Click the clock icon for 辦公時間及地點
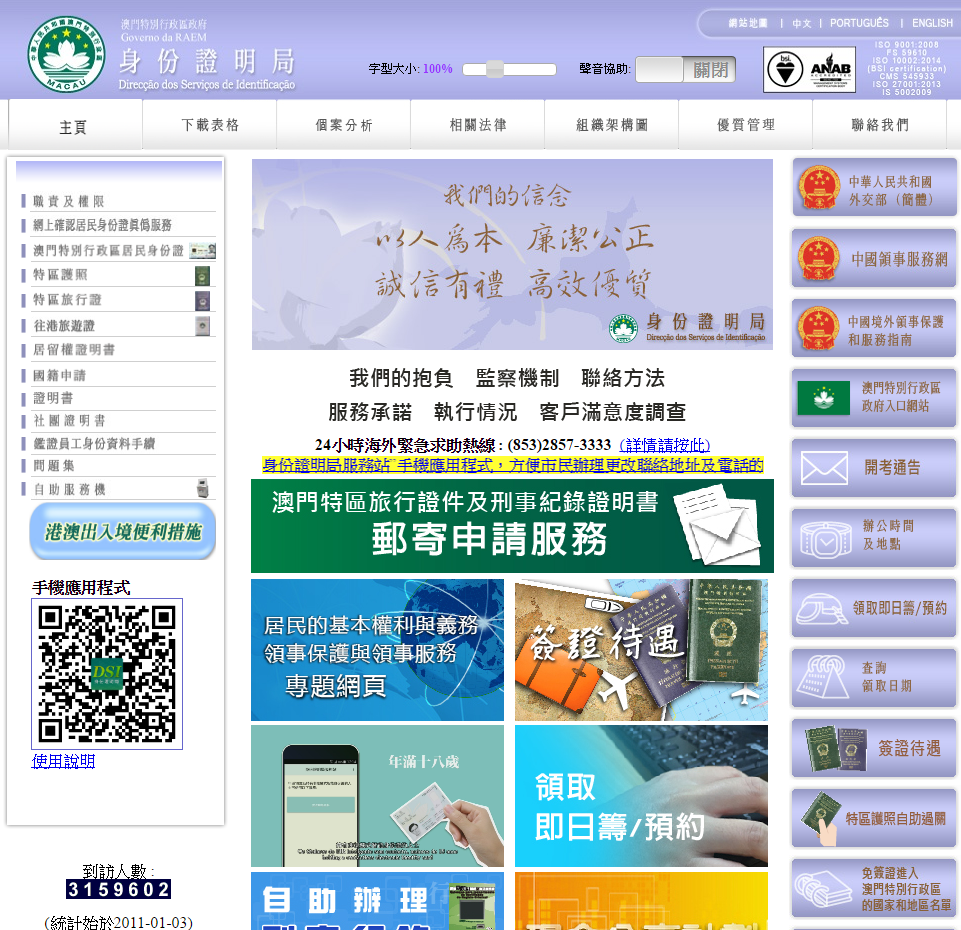This screenshot has width=961, height=930. [823, 538]
